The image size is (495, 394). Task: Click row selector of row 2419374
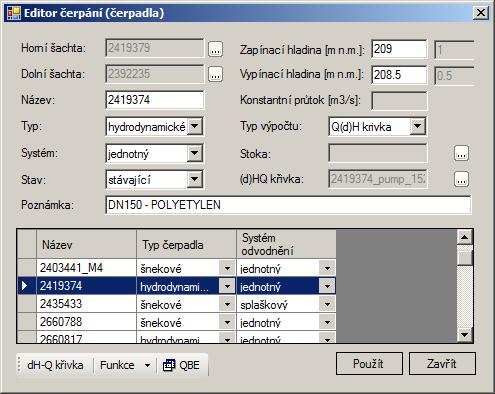[x=27, y=286]
